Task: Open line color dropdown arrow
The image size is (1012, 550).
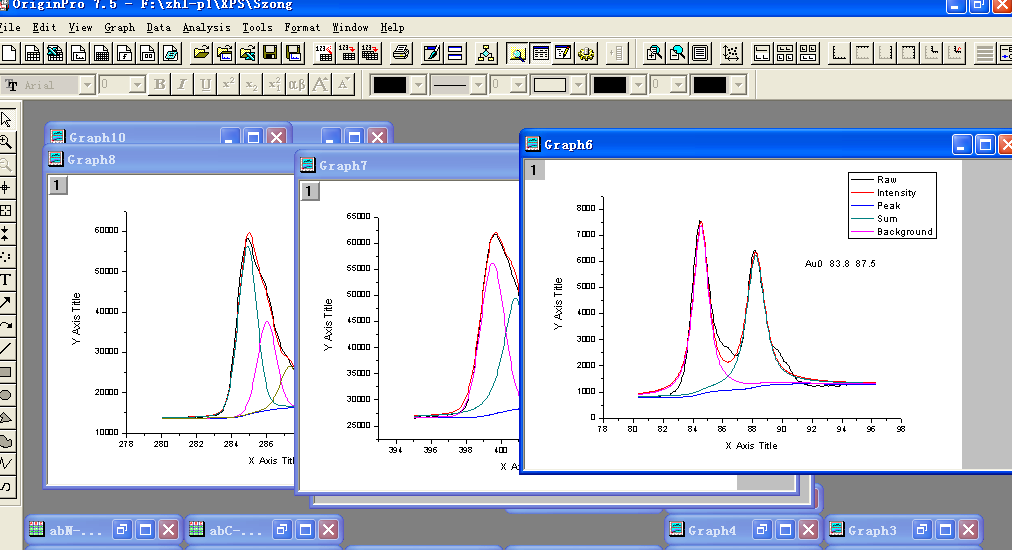Action: point(418,85)
